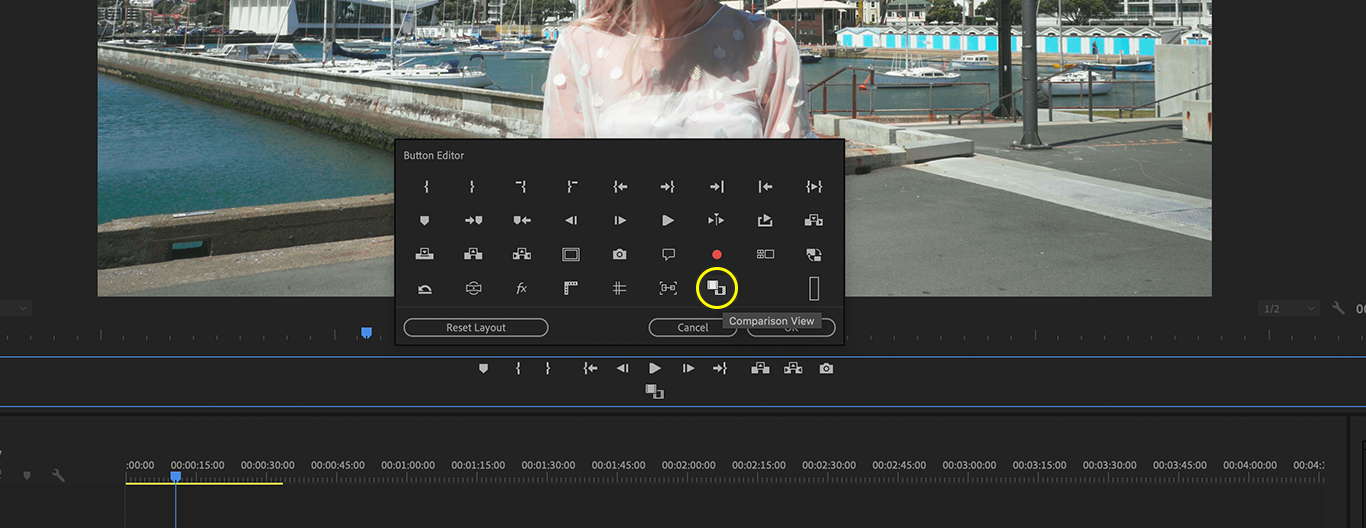Select the Show Guides grid icon

(619, 288)
